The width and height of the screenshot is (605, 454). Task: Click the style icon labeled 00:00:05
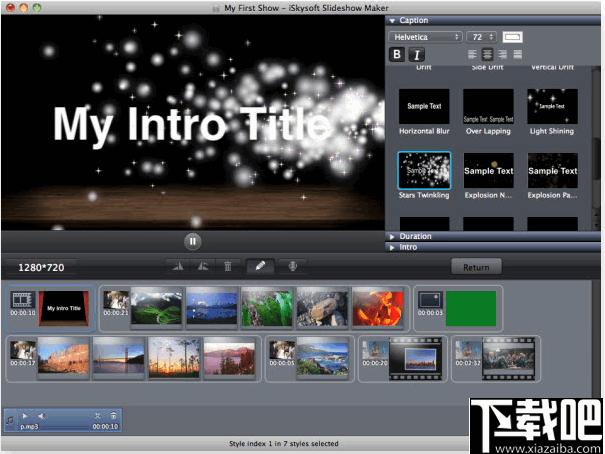(x=282, y=350)
